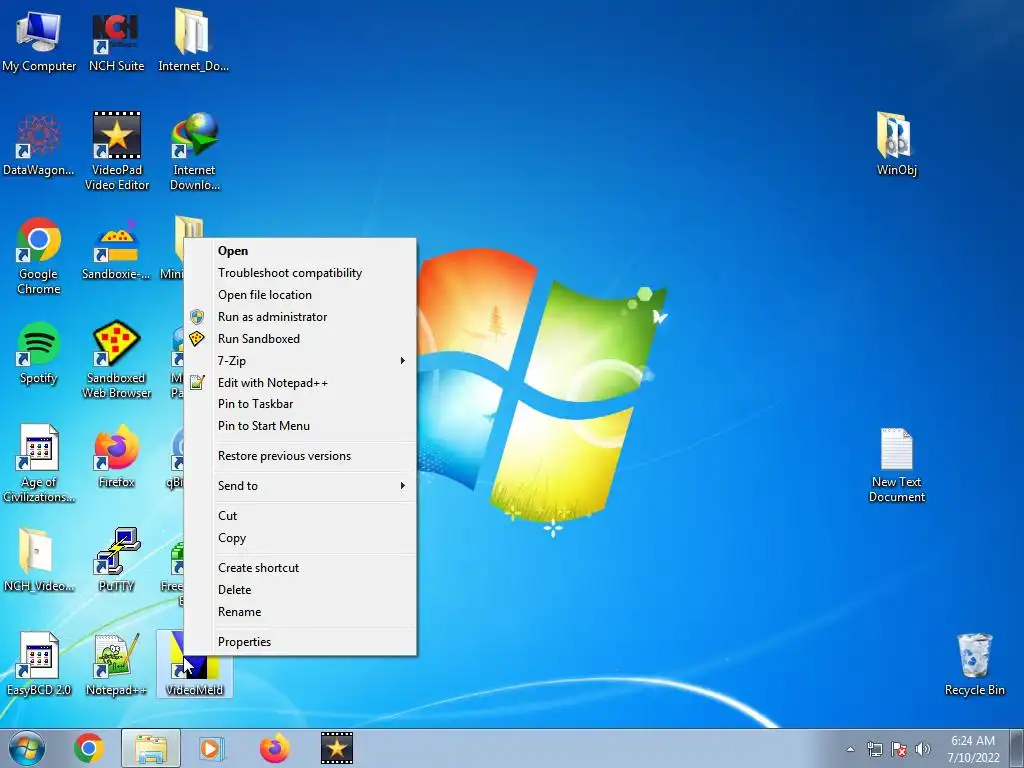Launch Chrome from the taskbar

pyautogui.click(x=89, y=748)
